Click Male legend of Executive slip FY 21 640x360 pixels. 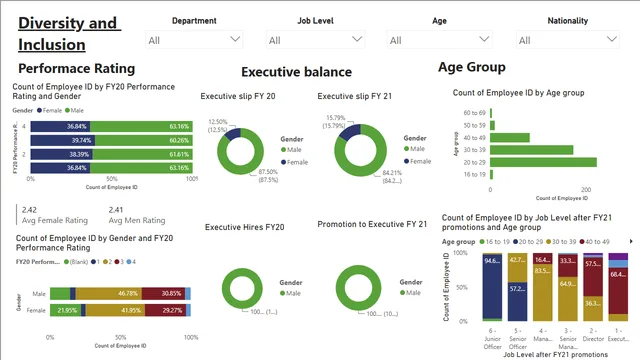click(414, 149)
